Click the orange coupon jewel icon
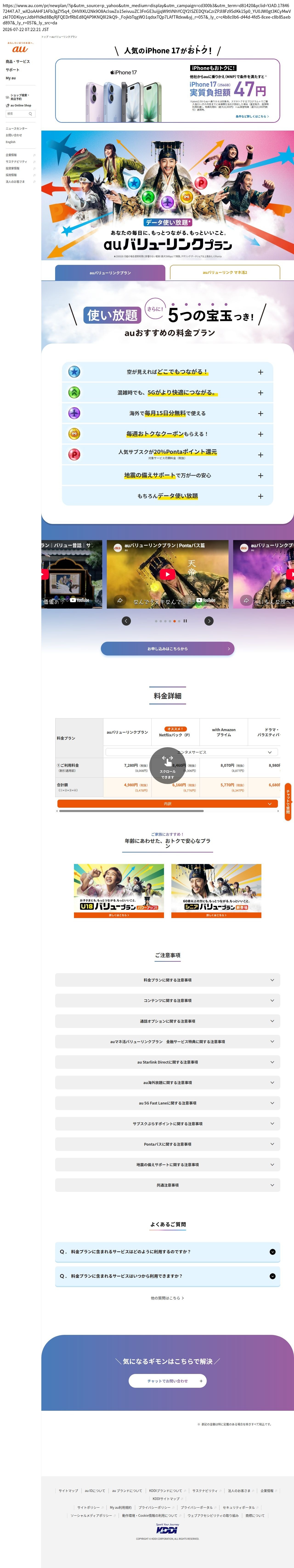294x1568 pixels. pos(74,434)
